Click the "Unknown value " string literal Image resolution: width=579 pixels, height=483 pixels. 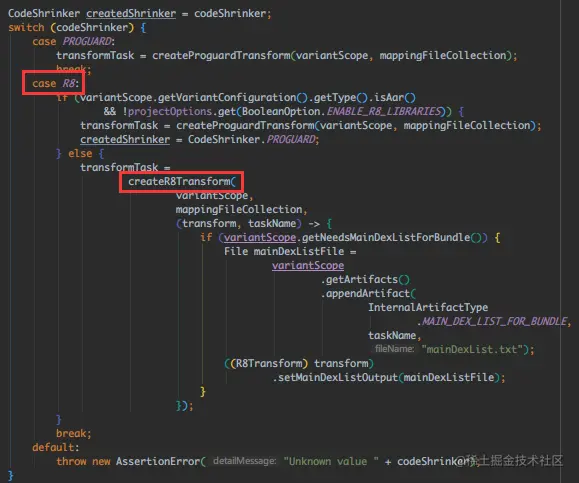tap(331, 462)
